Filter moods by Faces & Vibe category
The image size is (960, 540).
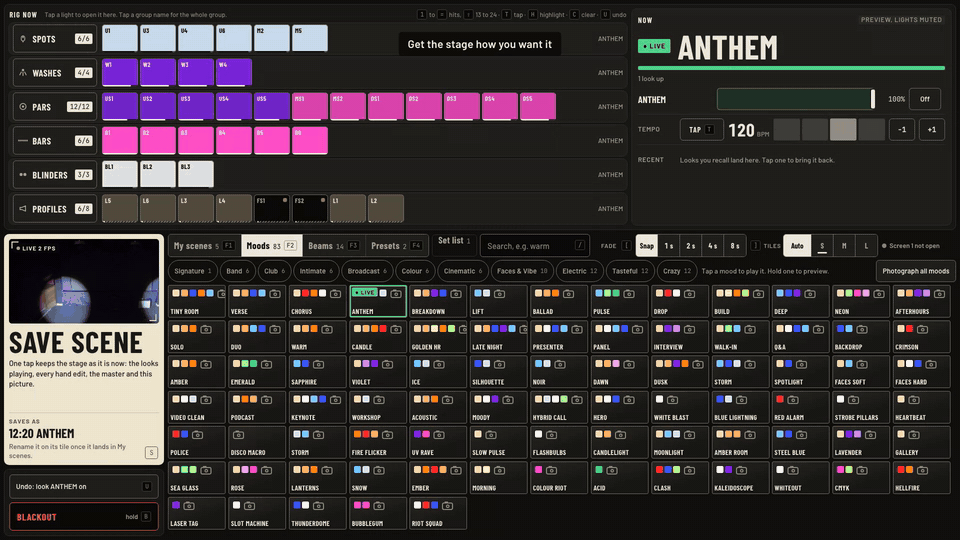click(522, 271)
